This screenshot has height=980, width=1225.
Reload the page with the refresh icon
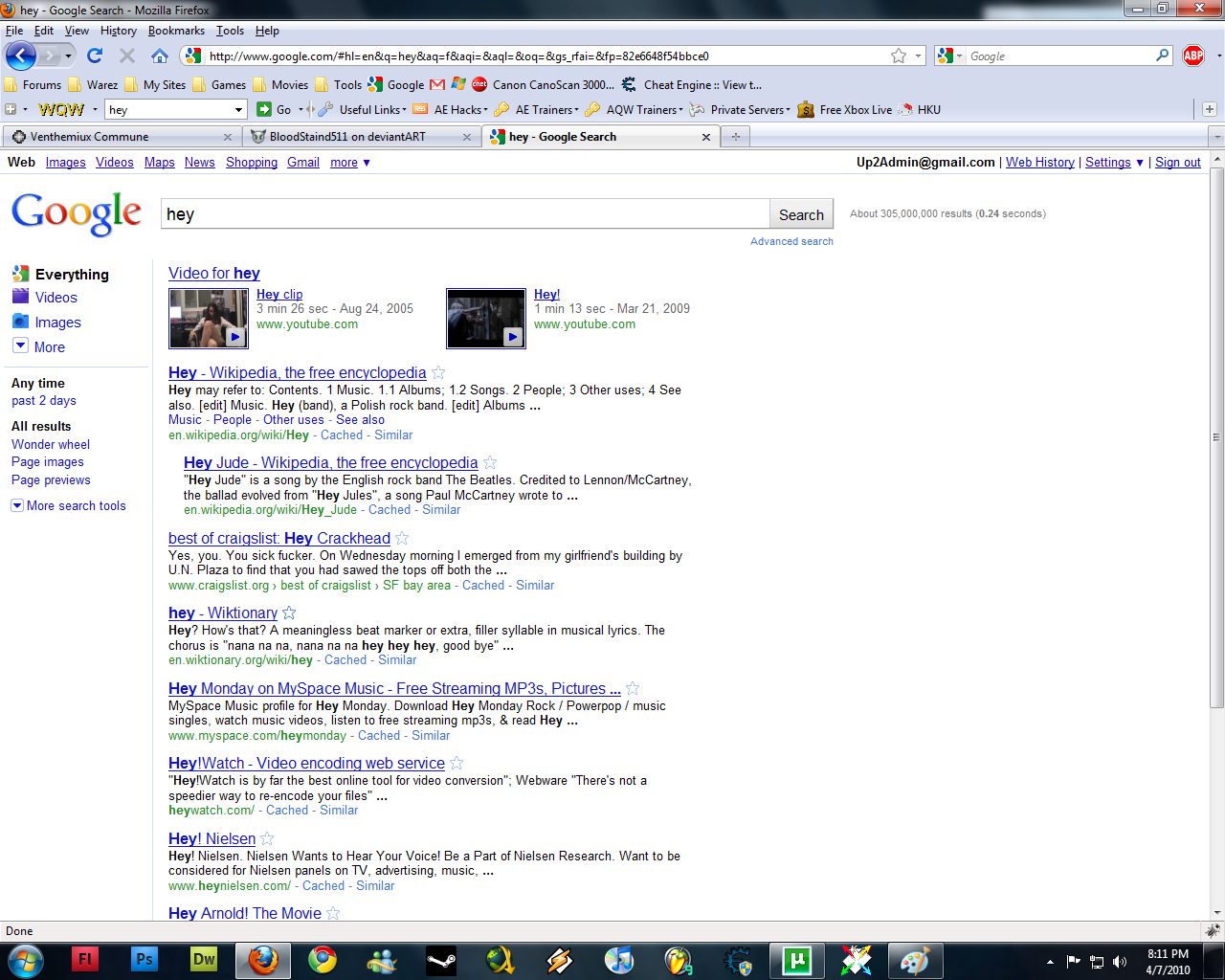(95, 56)
